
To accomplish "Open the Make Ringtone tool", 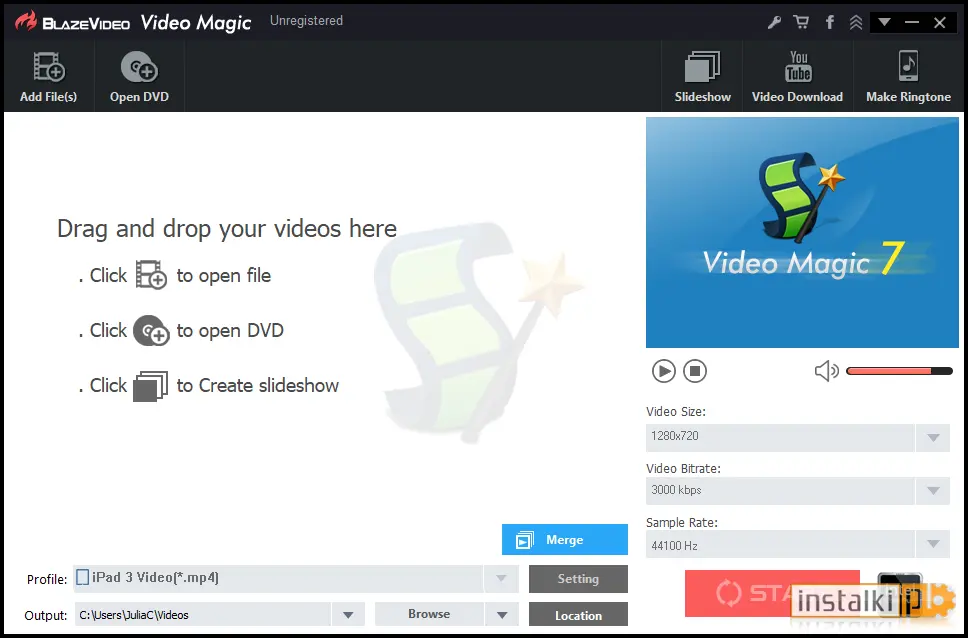I will click(x=908, y=77).
